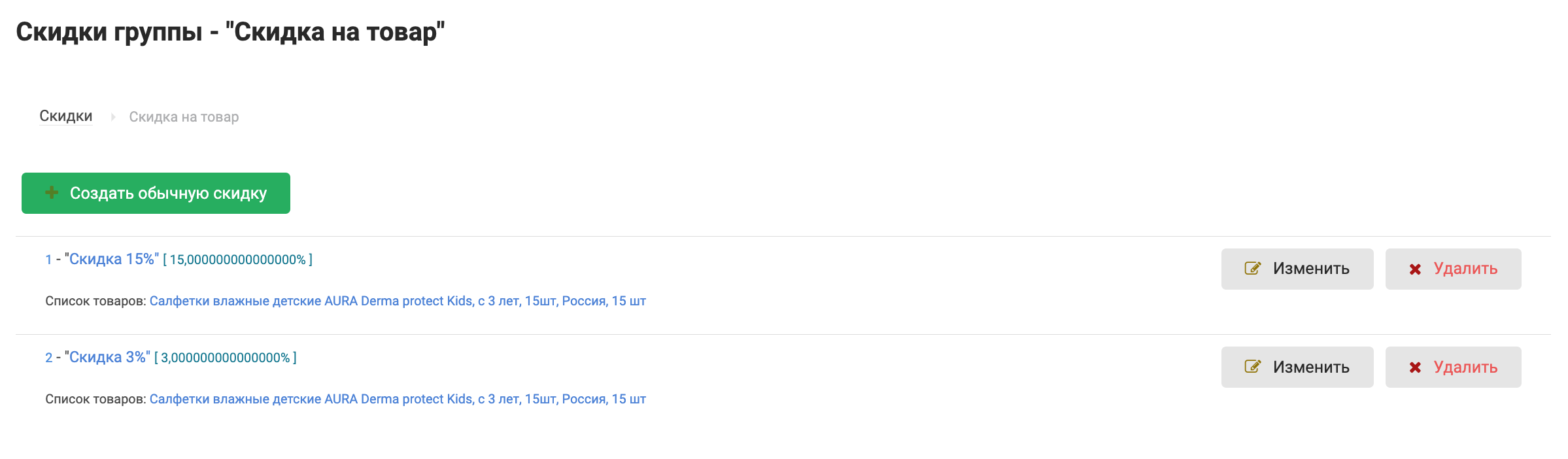Image resolution: width=1568 pixels, height=459 pixels.
Task: Click the red X icon for Скидка 15%
Action: pyautogui.click(x=1415, y=269)
